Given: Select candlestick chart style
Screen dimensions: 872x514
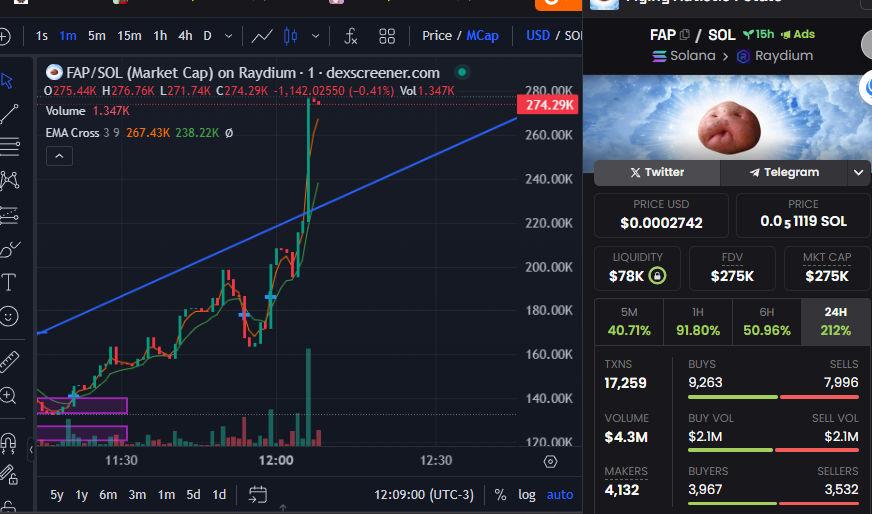Looking at the screenshot, I should 290,36.
